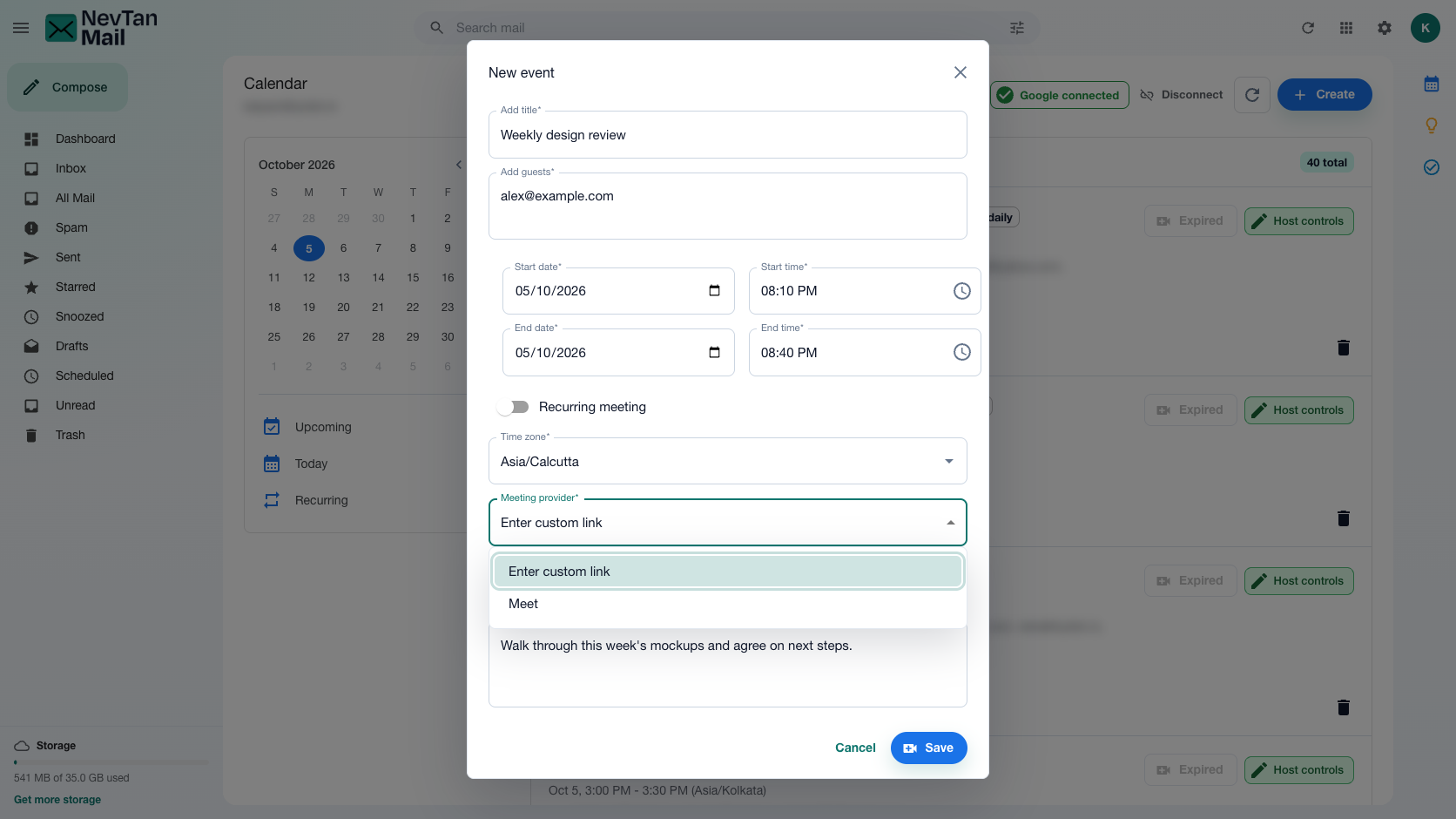Open the lightbulb notes icon in the side panel

1432,125
